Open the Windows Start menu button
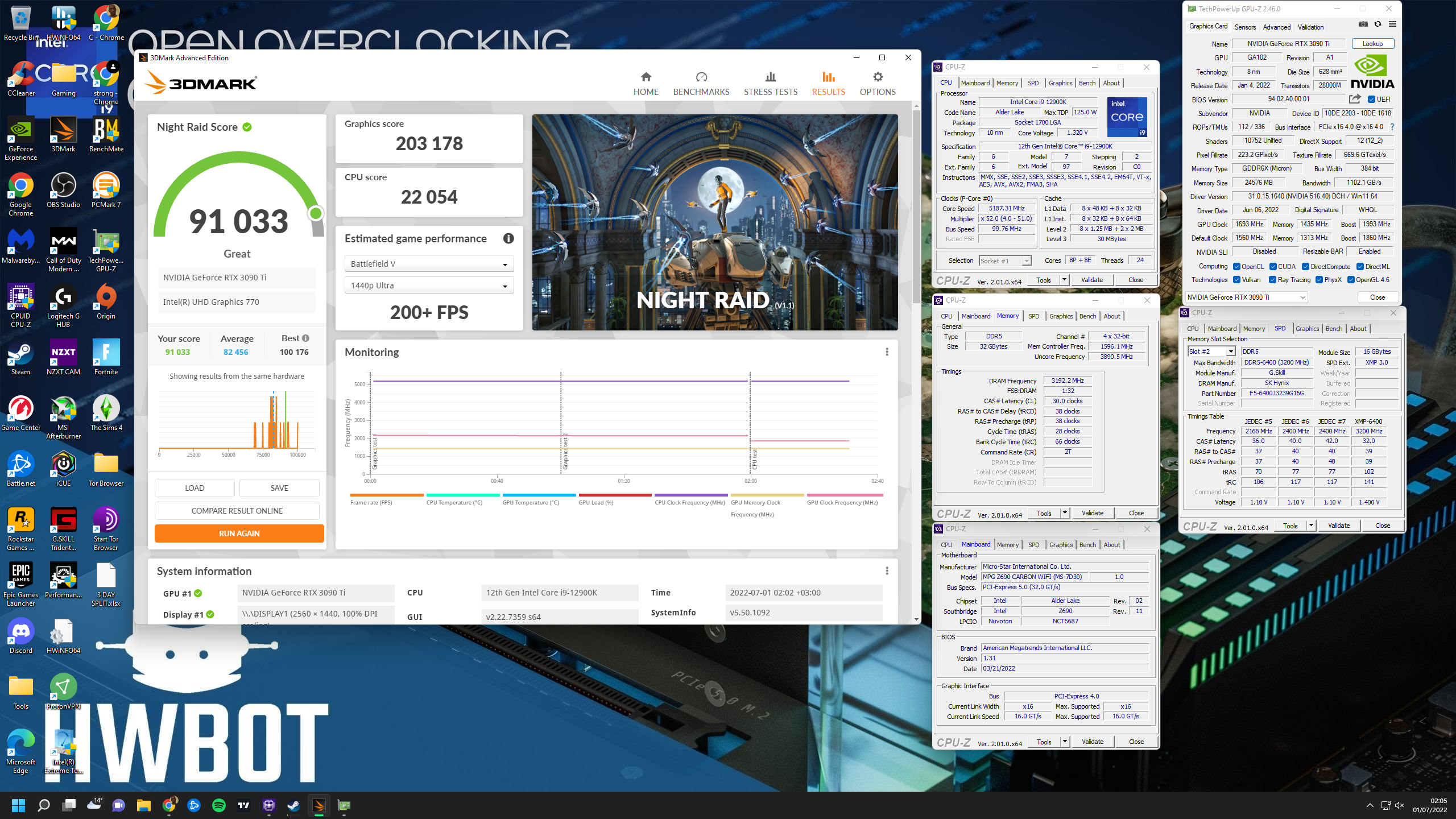 (18, 805)
